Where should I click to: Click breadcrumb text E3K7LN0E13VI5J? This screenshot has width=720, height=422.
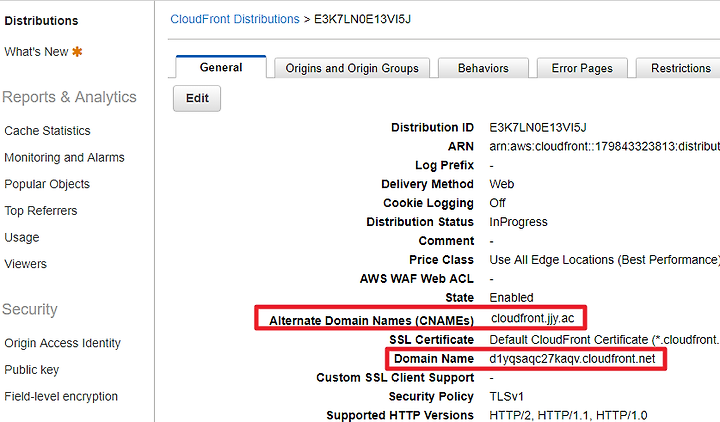coord(362,19)
